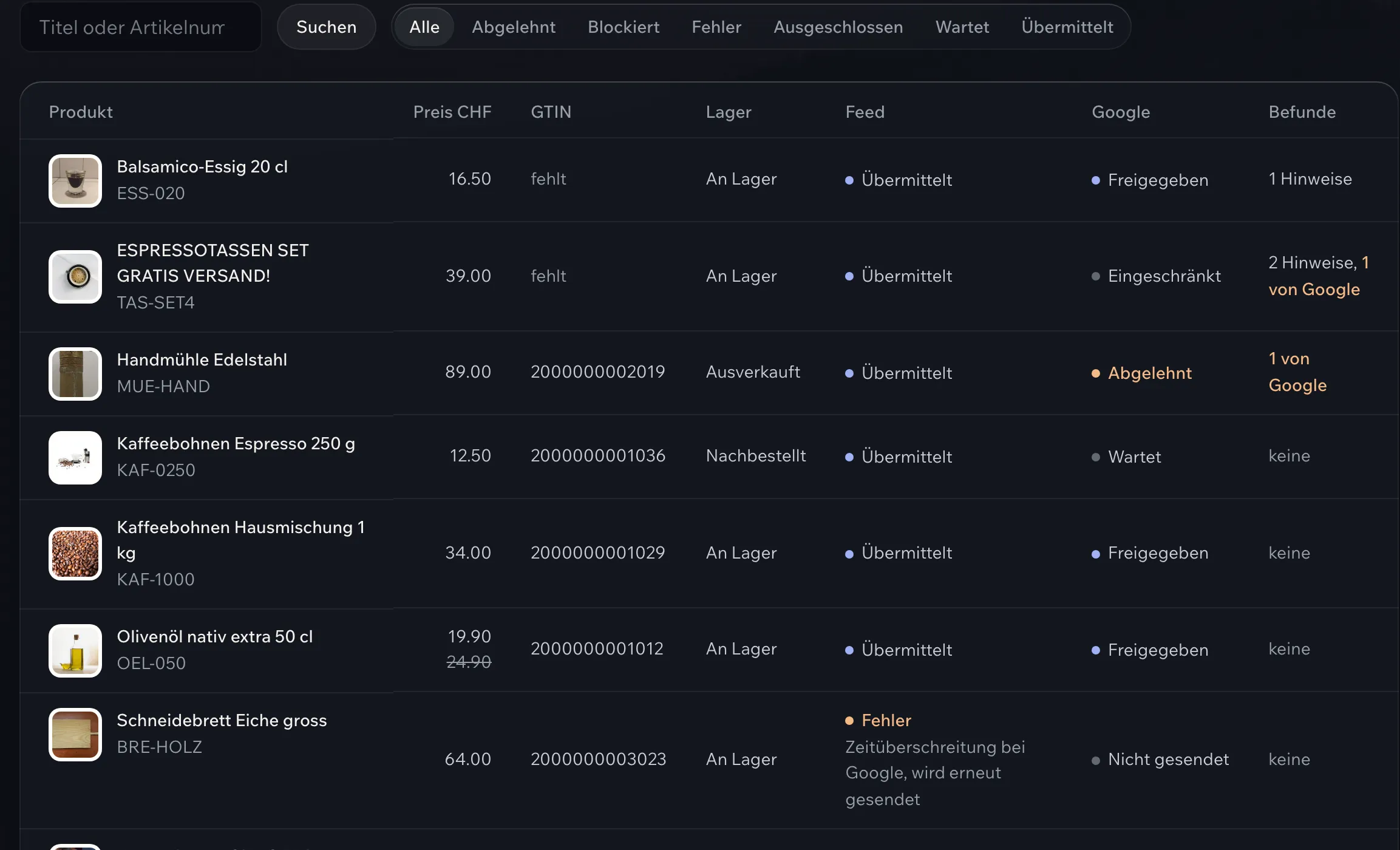
Task: Click the Titel oder Artikelnummer search field
Action: pos(141,27)
